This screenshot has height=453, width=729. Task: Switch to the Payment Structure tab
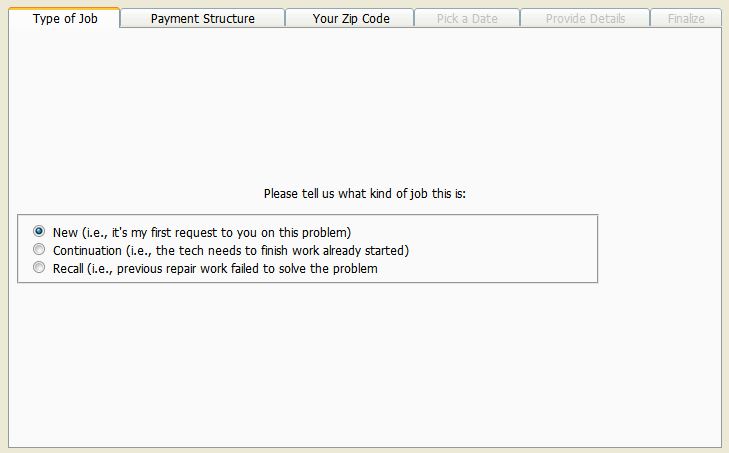202,18
